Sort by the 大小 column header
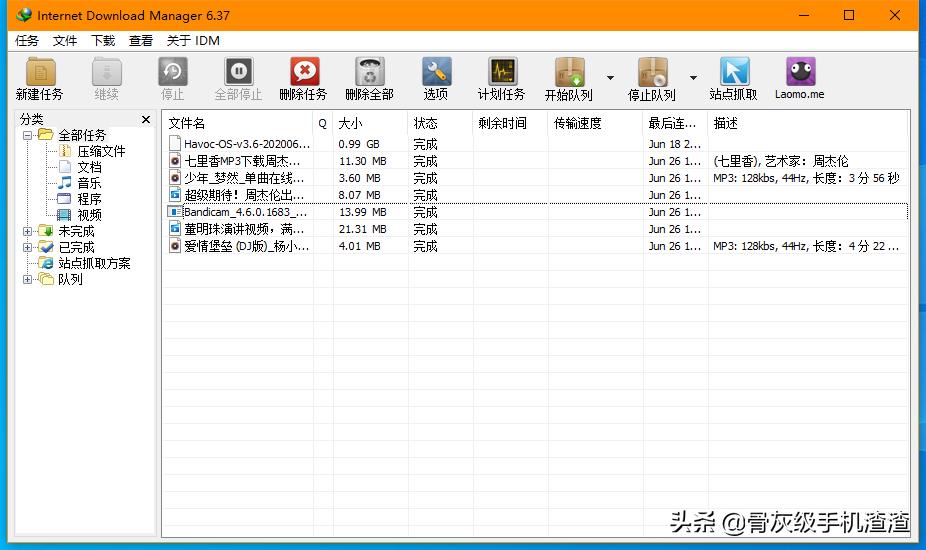This screenshot has width=926, height=550. coord(370,123)
